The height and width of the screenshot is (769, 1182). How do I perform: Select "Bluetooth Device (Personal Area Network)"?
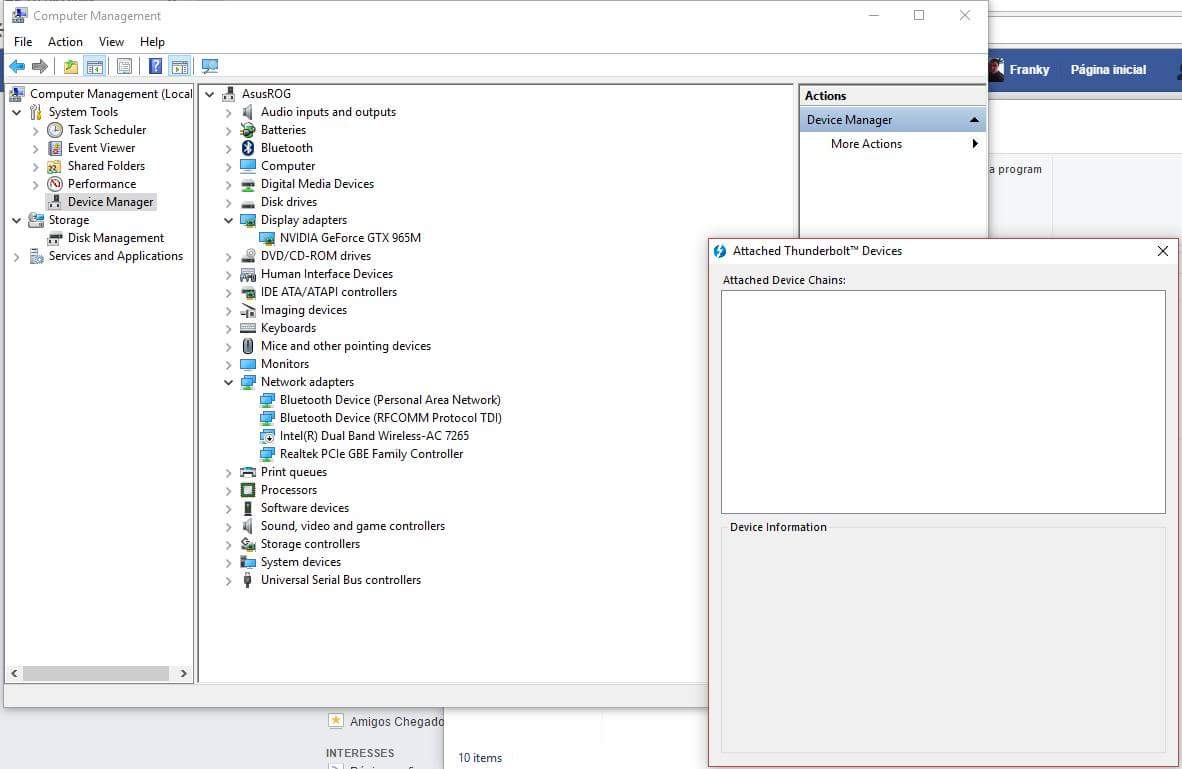(390, 400)
